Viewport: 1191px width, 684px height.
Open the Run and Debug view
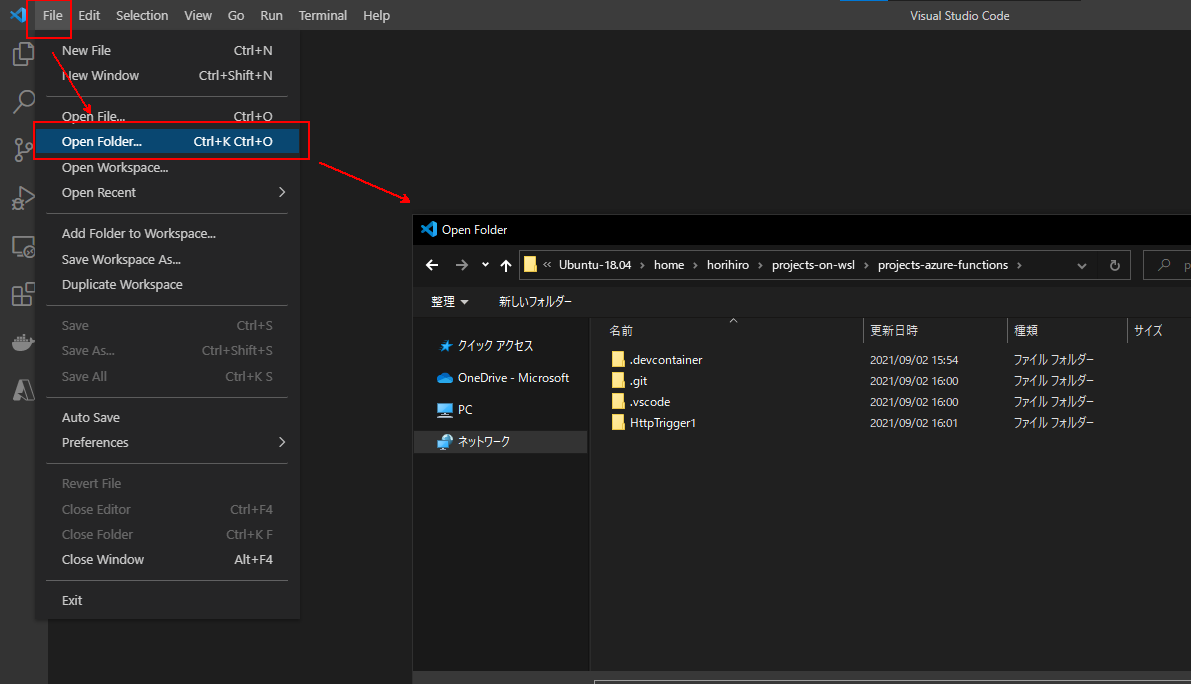pyautogui.click(x=24, y=198)
